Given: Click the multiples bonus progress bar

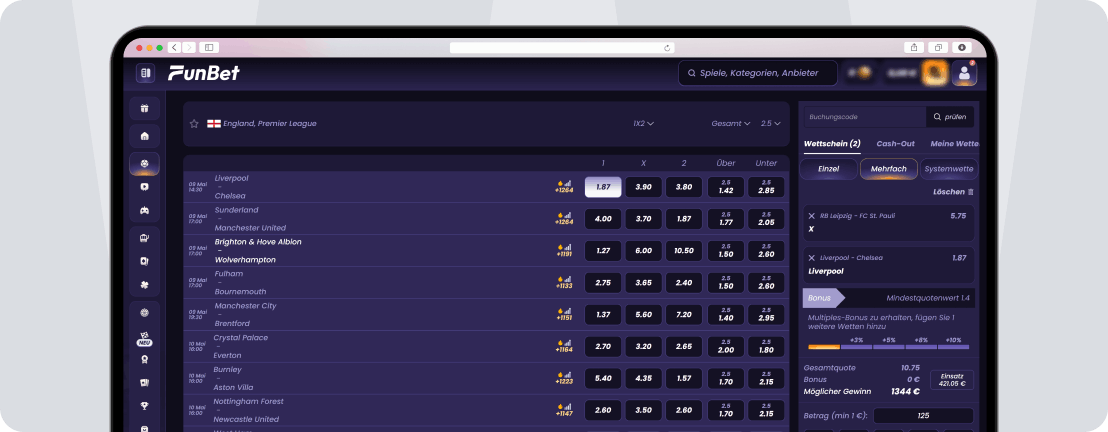Looking at the screenshot, I should pos(888,346).
